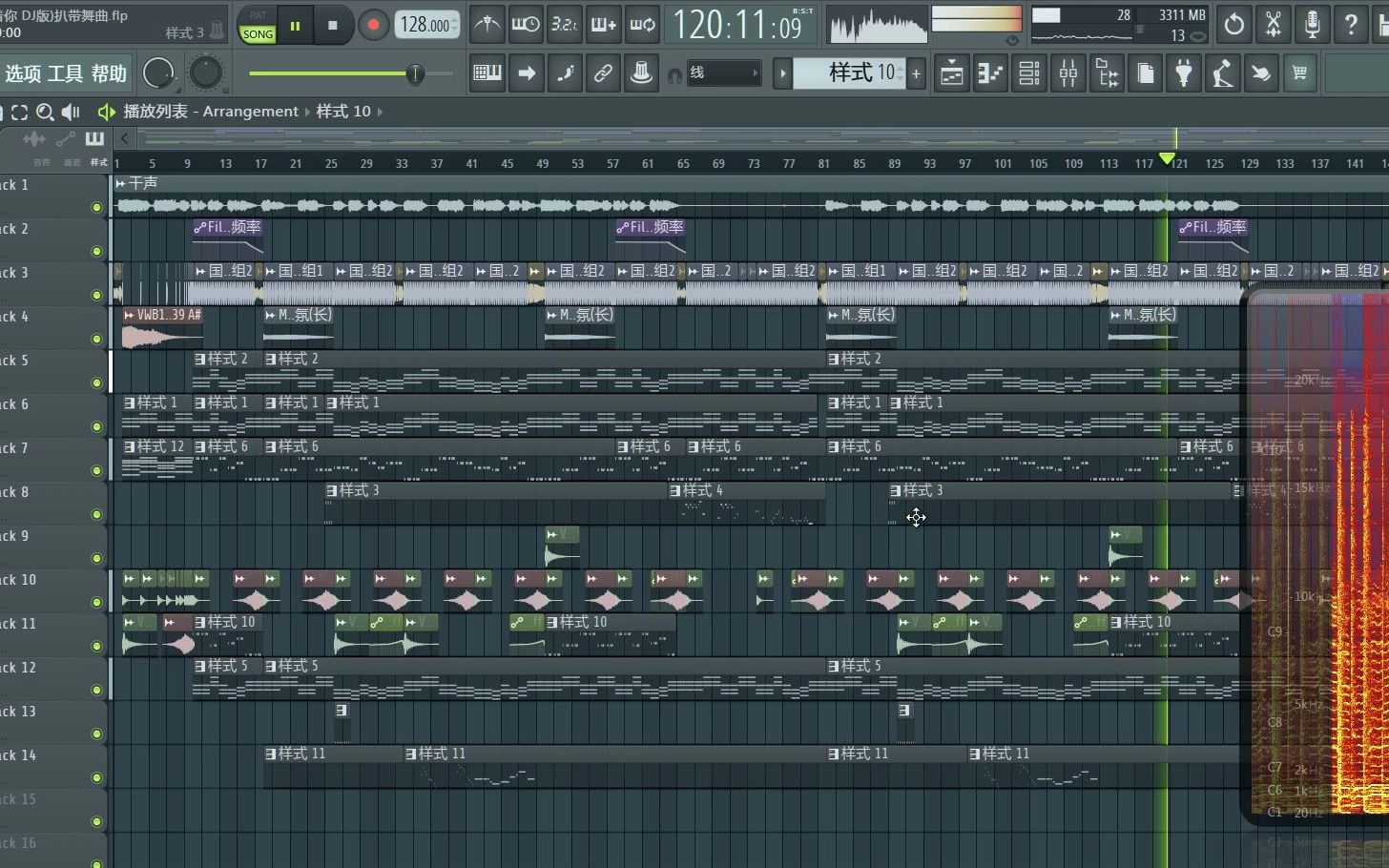Toggle link/multilink to controllers icon
This screenshot has width=1389, height=868.
point(603,73)
